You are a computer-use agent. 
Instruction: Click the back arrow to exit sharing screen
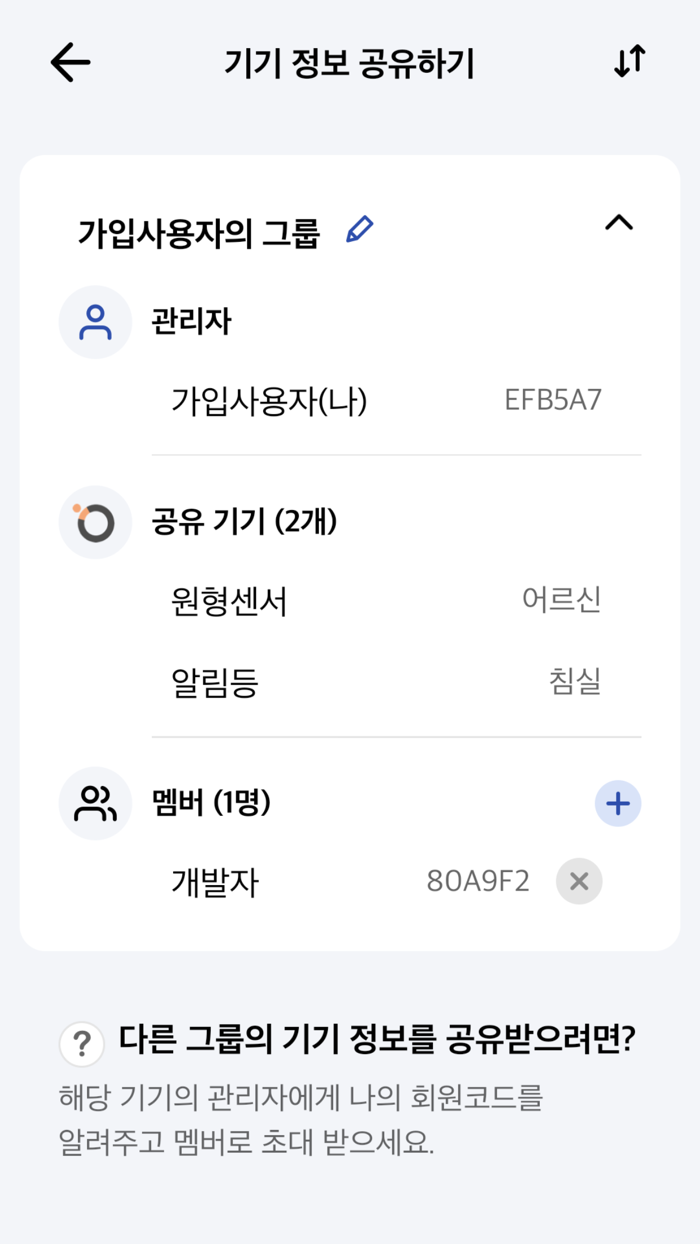[x=68, y=61]
